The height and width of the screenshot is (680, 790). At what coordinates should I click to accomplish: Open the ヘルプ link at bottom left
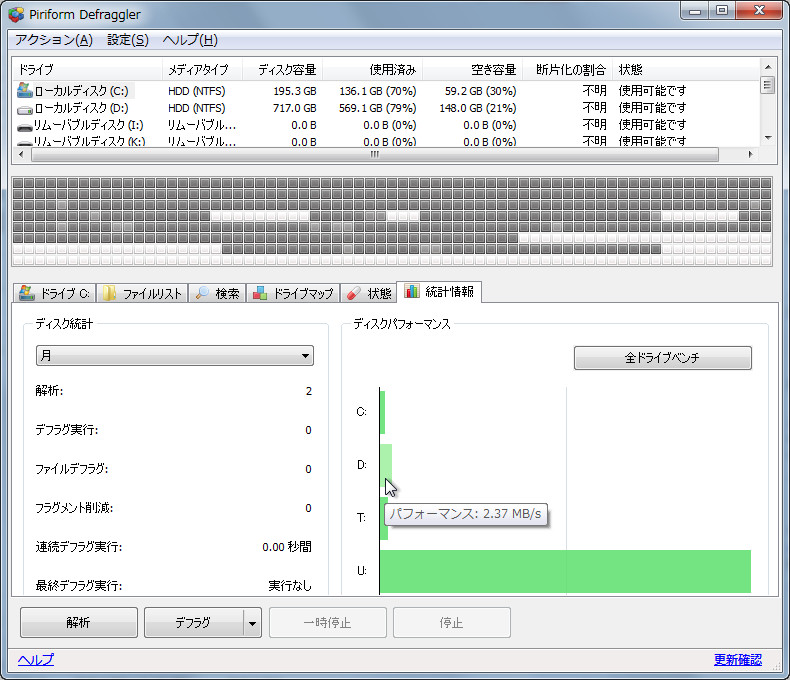click(x=36, y=660)
